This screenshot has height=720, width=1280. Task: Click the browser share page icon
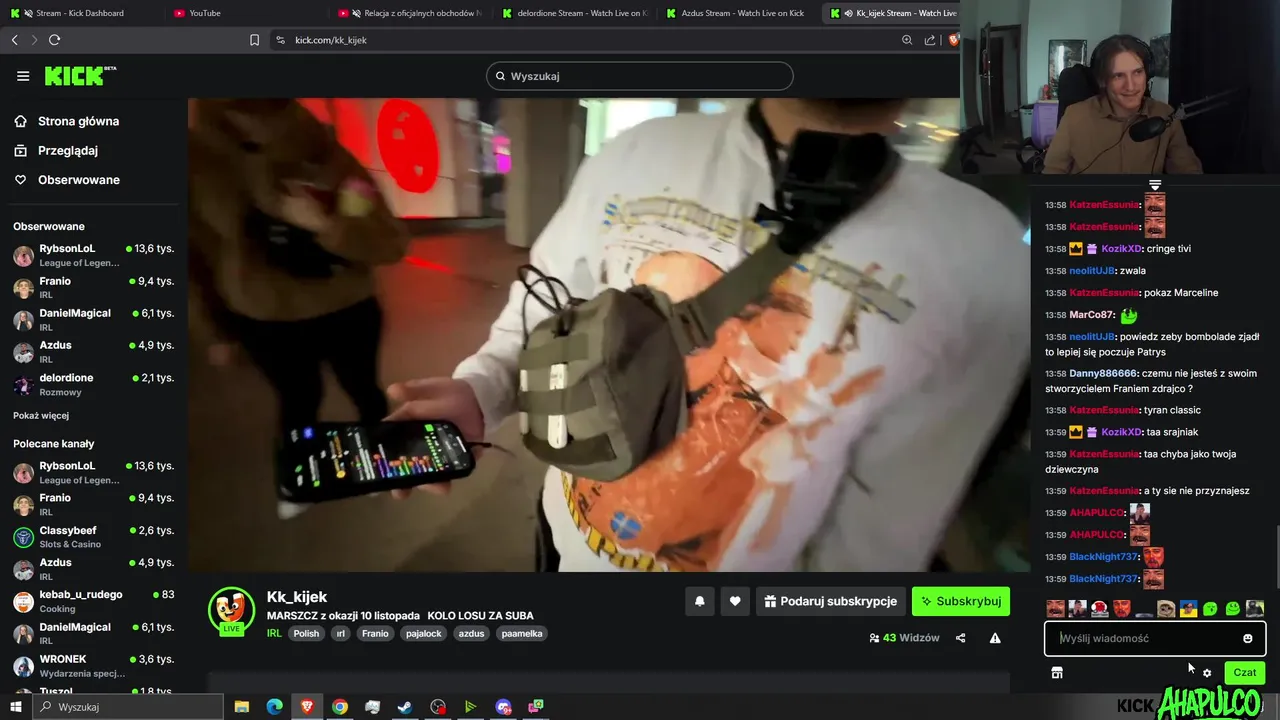pyautogui.click(x=930, y=40)
